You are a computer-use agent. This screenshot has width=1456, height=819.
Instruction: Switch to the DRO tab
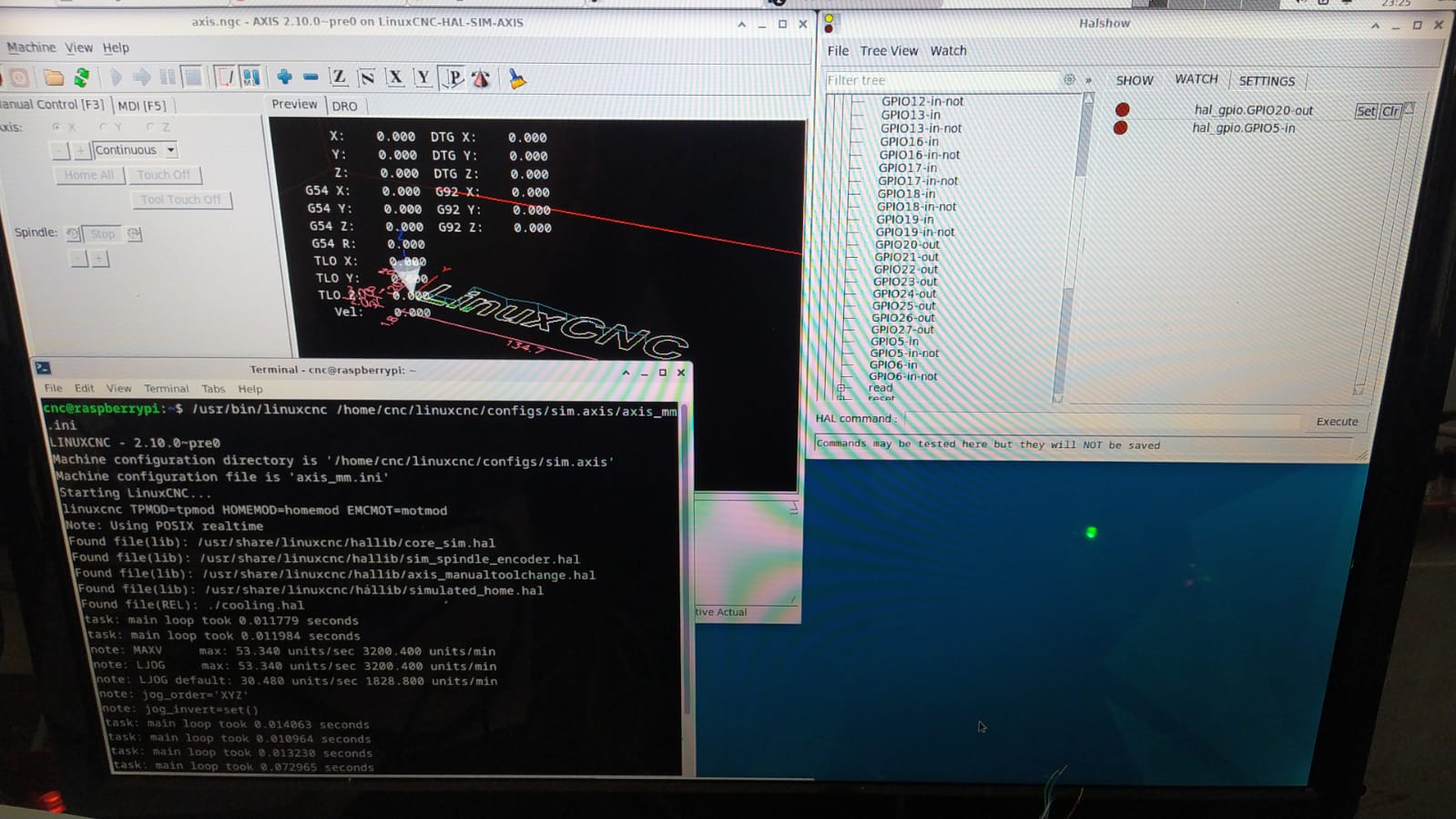pyautogui.click(x=344, y=107)
